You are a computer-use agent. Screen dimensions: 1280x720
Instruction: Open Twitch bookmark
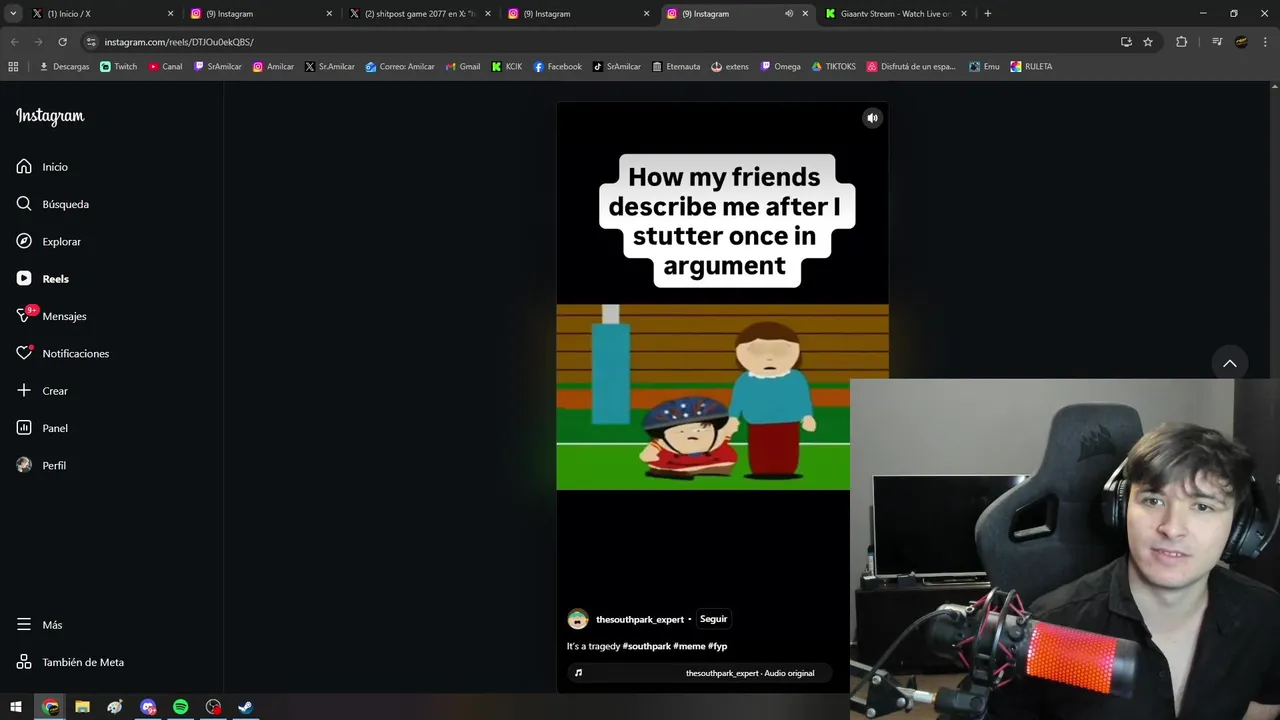(119, 67)
